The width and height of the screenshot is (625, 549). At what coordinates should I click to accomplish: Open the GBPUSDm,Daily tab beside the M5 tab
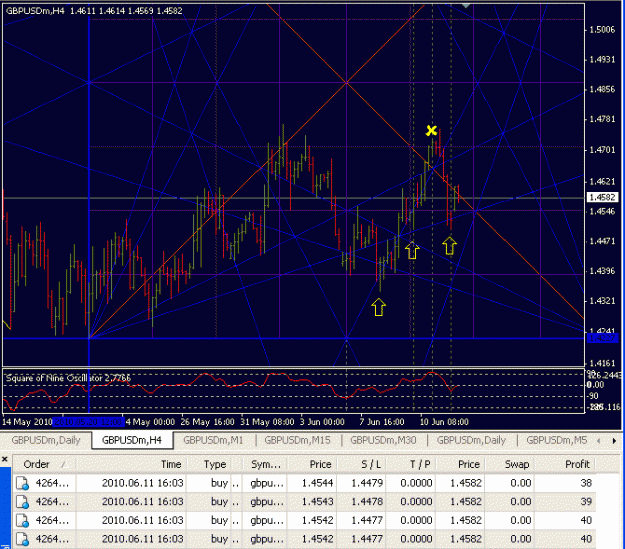(x=471, y=440)
